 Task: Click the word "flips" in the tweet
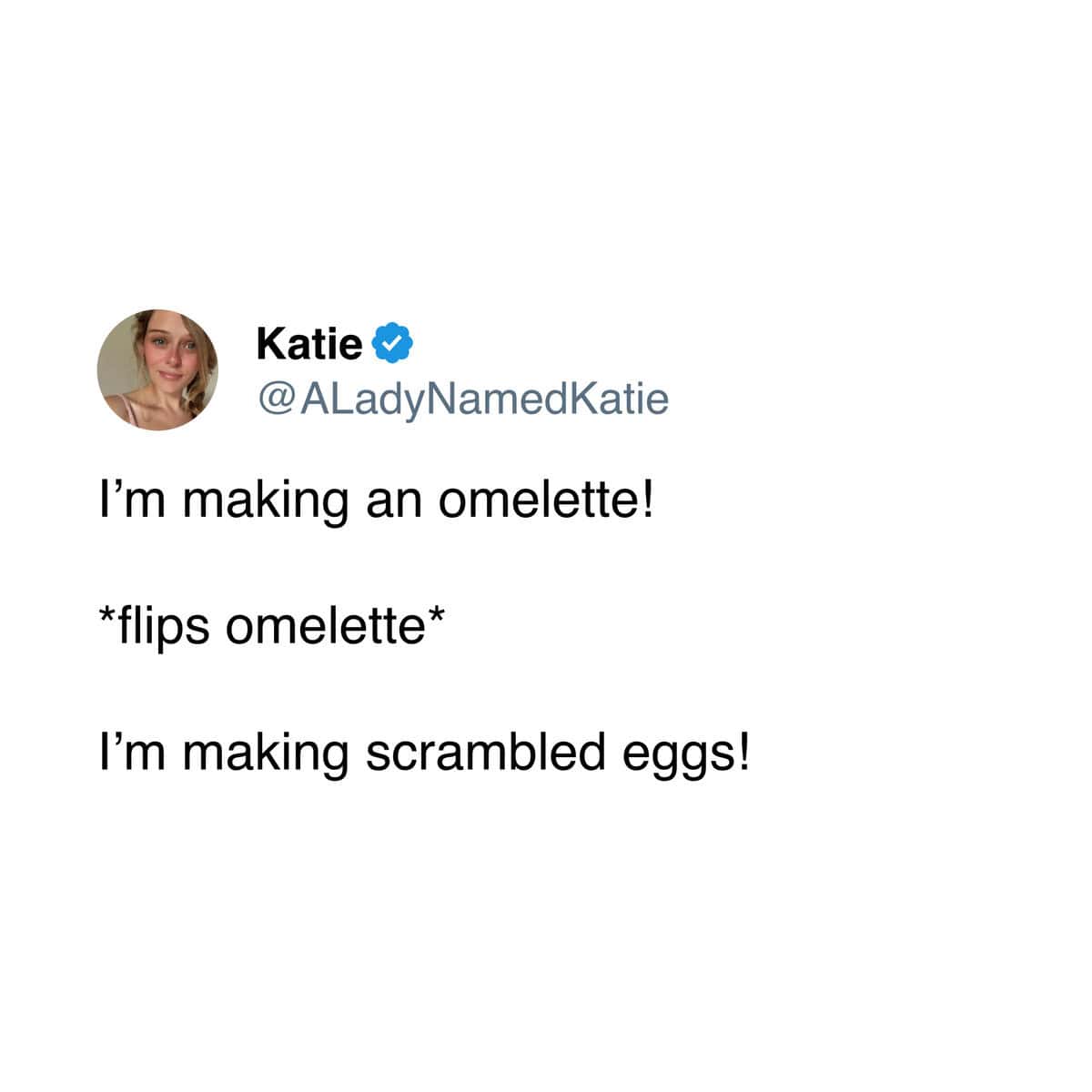[164, 628]
